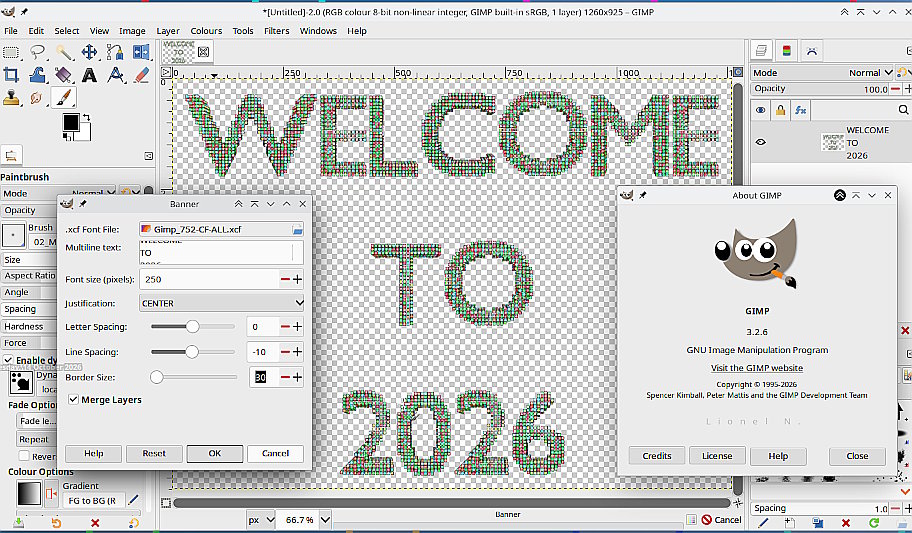Click Font size plus stepper
Viewport: 912px width, 533px height.
(x=297, y=279)
